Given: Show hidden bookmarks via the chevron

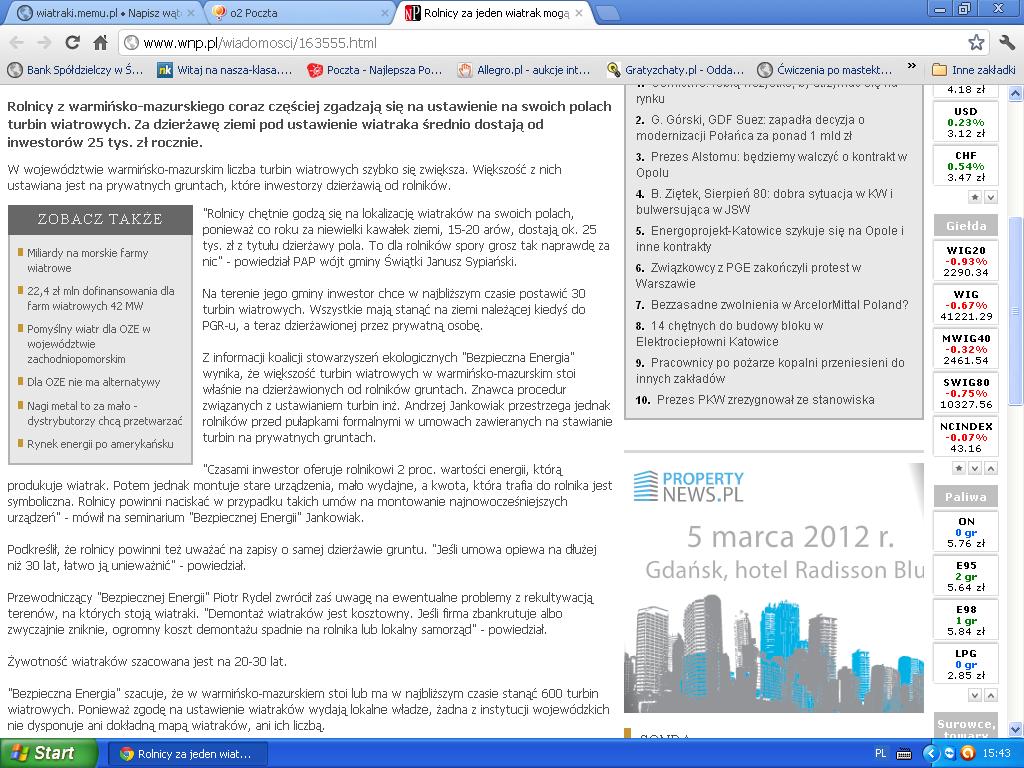Looking at the screenshot, I should tap(911, 68).
